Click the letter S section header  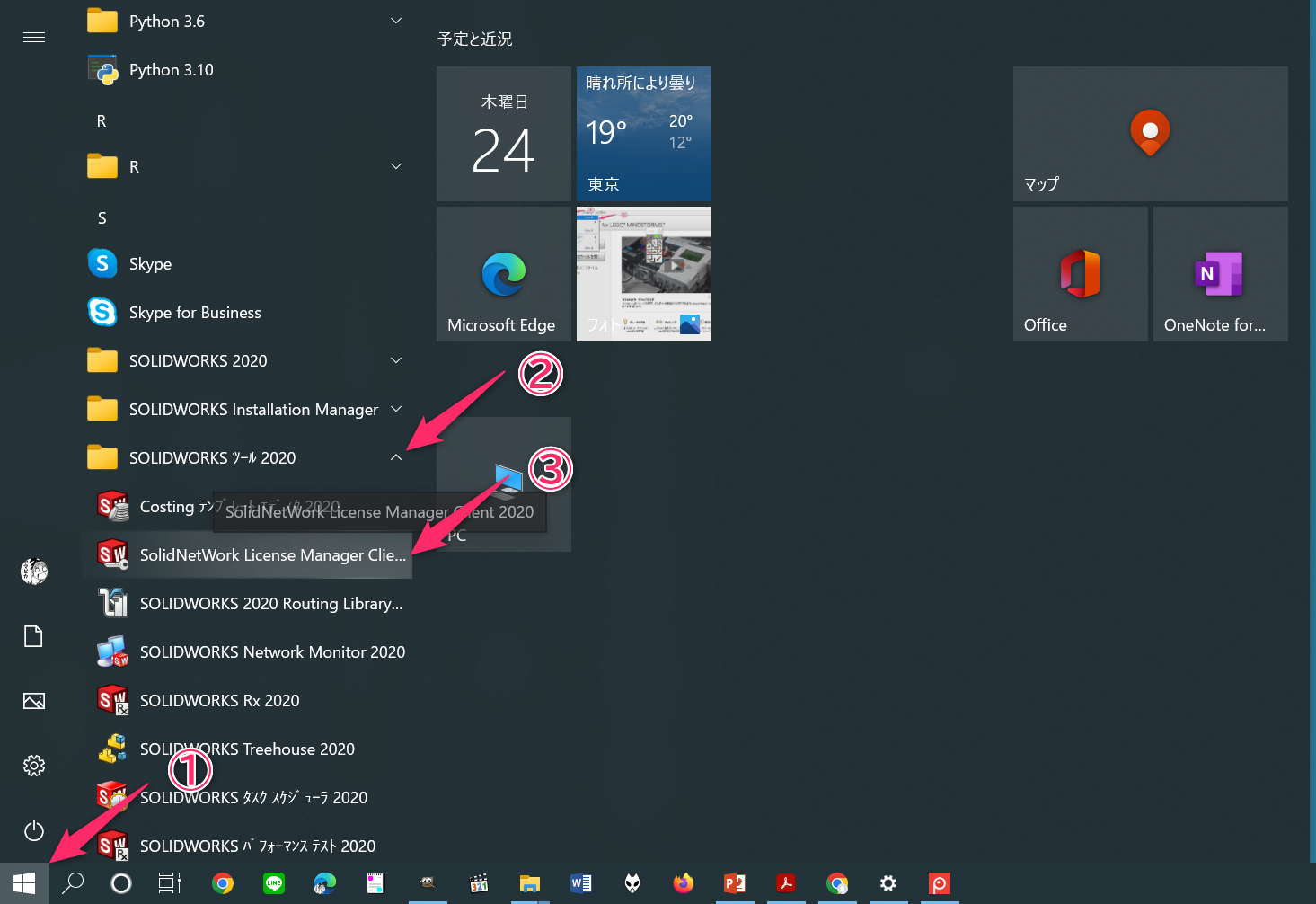(x=102, y=217)
